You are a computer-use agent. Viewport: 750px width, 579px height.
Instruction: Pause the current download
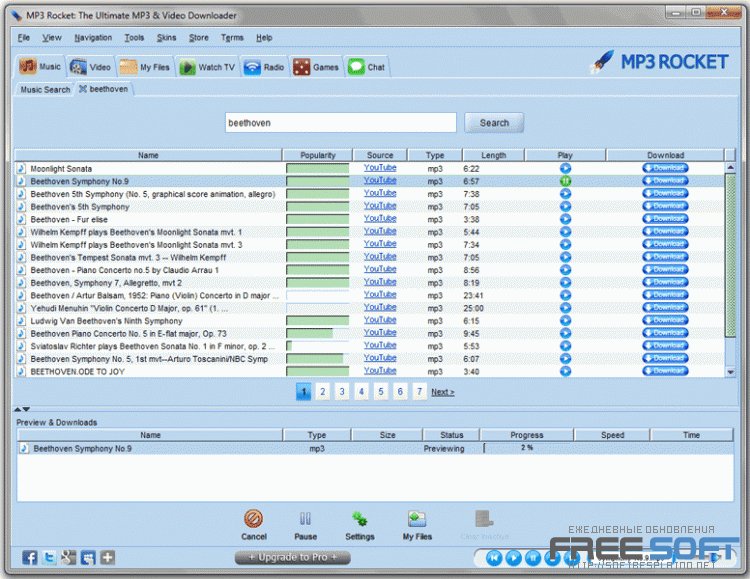pyautogui.click(x=305, y=525)
